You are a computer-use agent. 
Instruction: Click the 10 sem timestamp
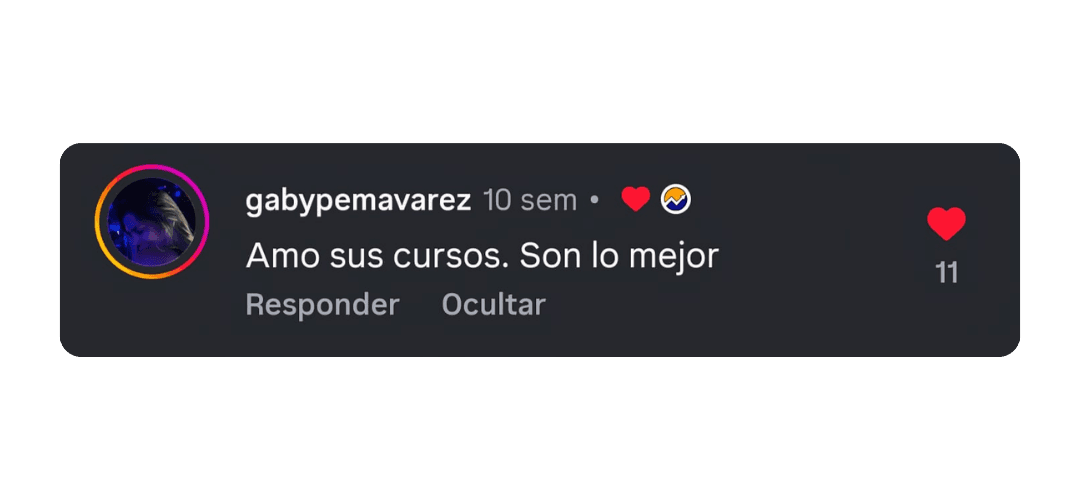(530, 200)
